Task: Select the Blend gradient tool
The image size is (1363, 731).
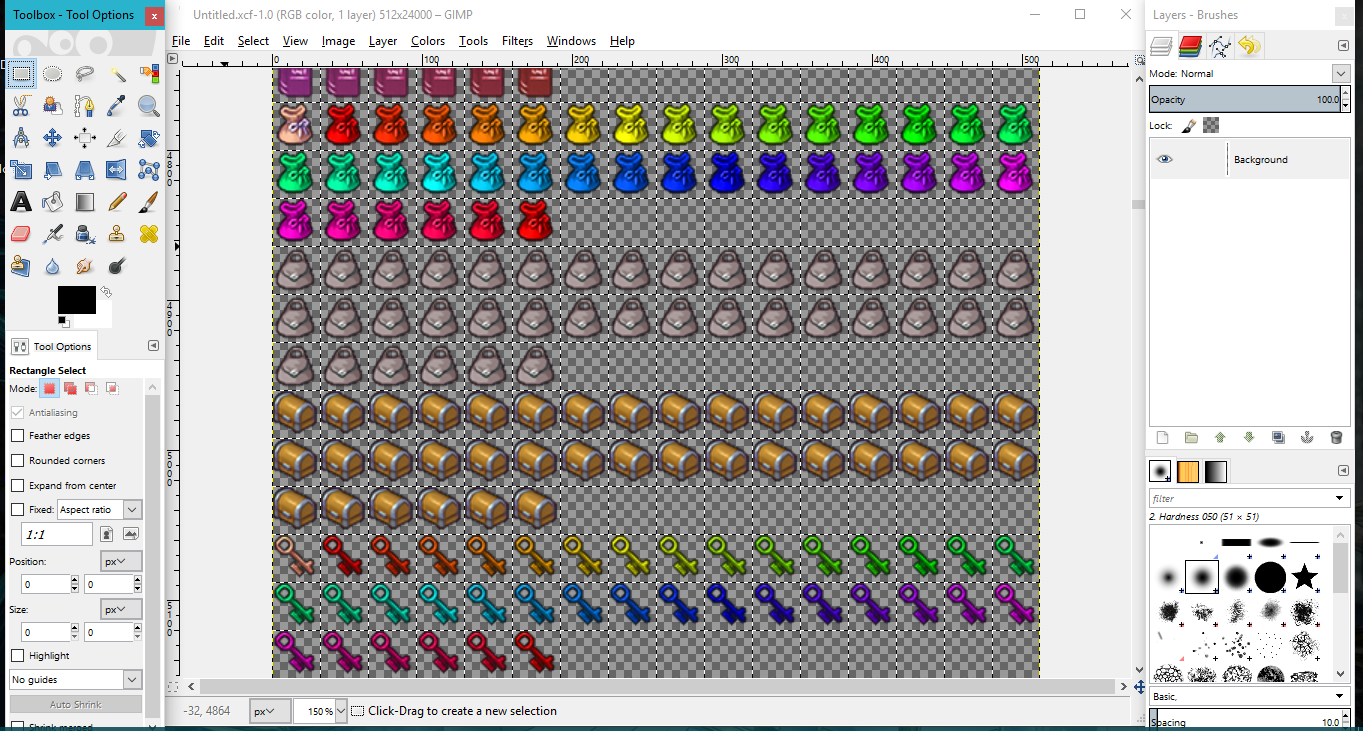Action: point(85,201)
